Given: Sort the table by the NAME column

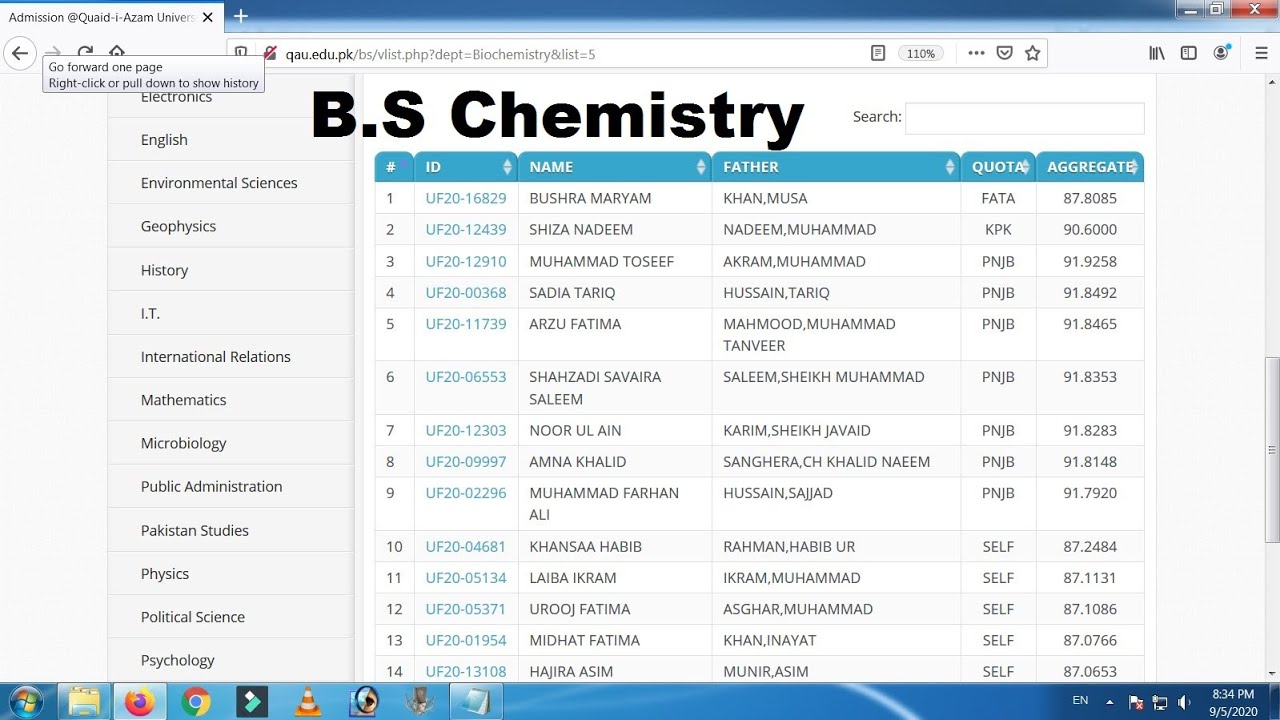Looking at the screenshot, I should pos(615,167).
